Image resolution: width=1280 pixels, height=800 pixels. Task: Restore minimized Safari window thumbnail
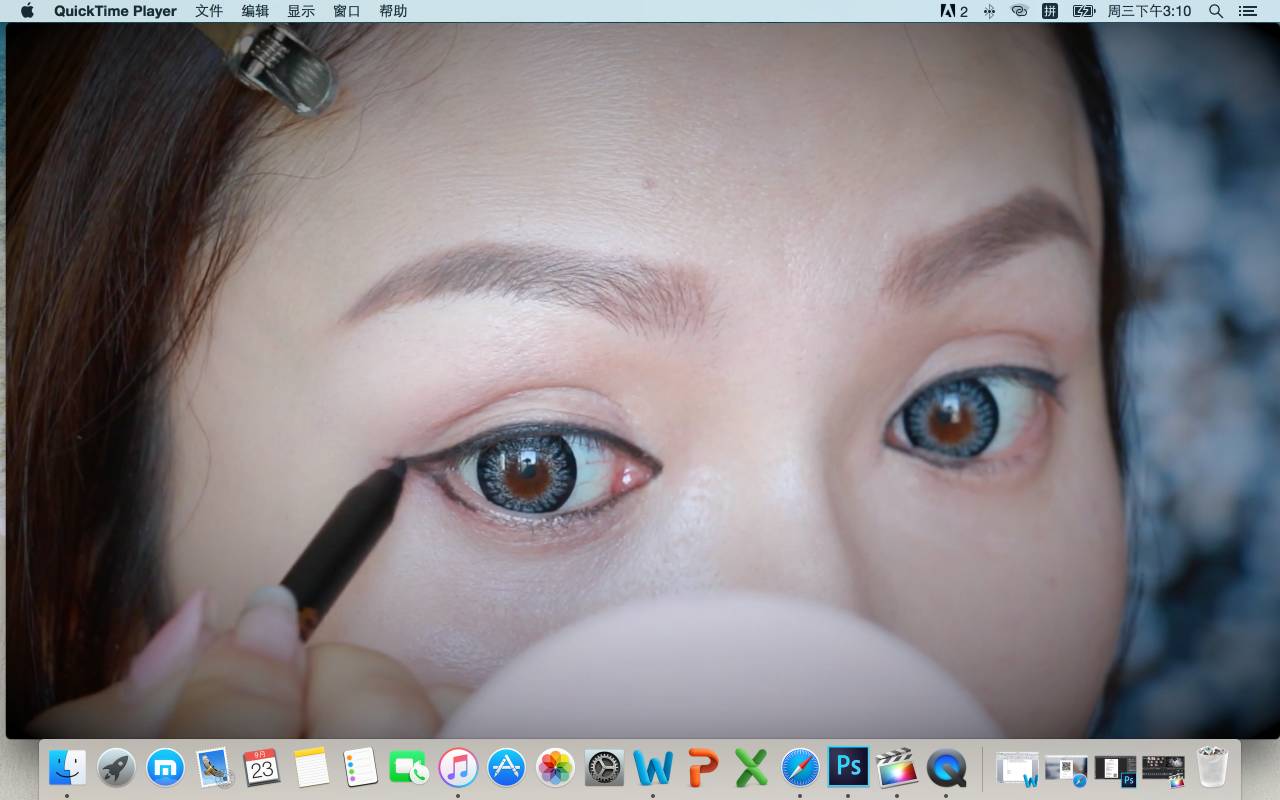click(x=1066, y=769)
